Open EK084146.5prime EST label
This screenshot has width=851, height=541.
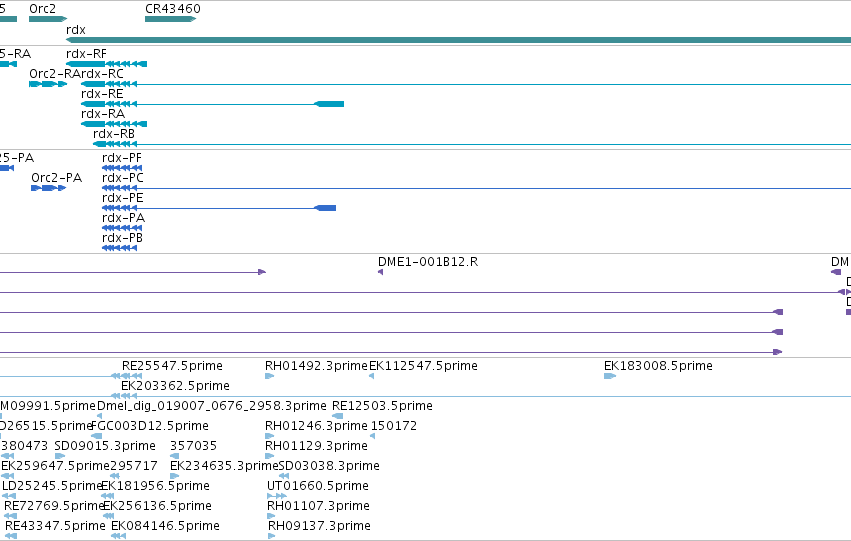click(x=166, y=527)
